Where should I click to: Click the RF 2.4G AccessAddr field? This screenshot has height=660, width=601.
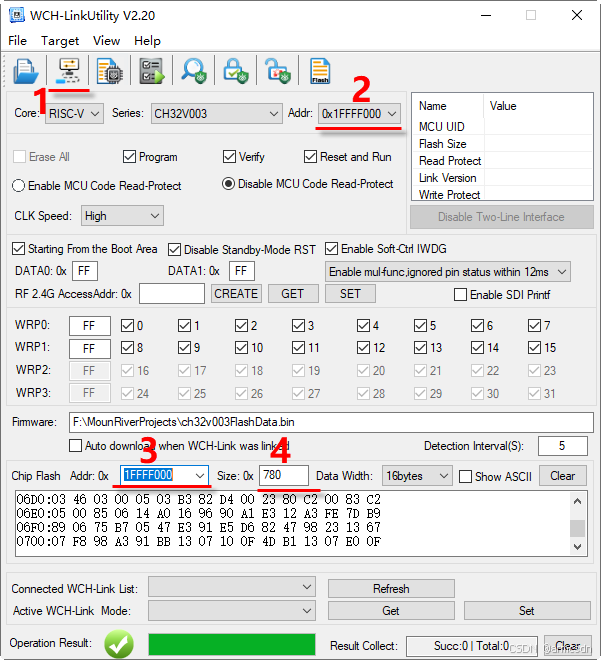(x=172, y=293)
